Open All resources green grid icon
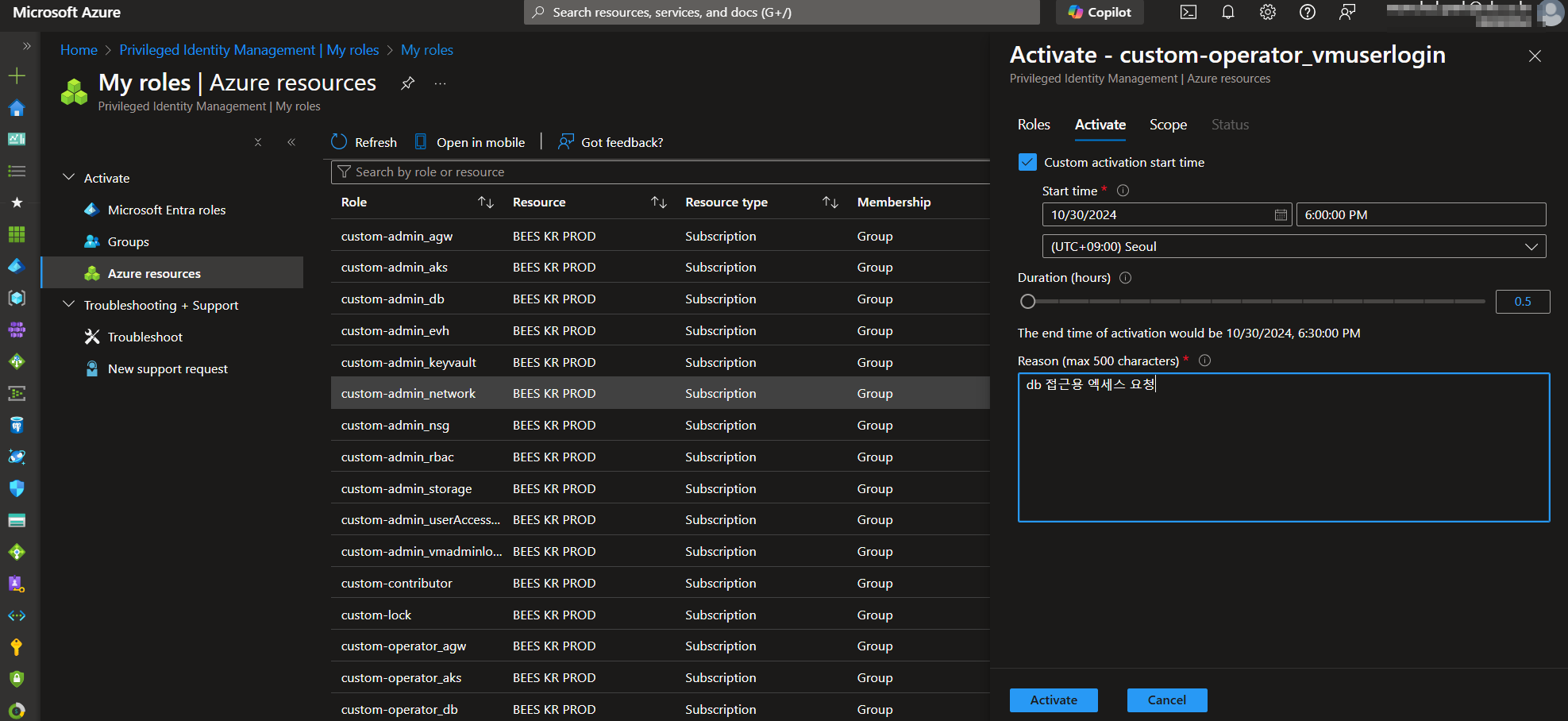 17,235
